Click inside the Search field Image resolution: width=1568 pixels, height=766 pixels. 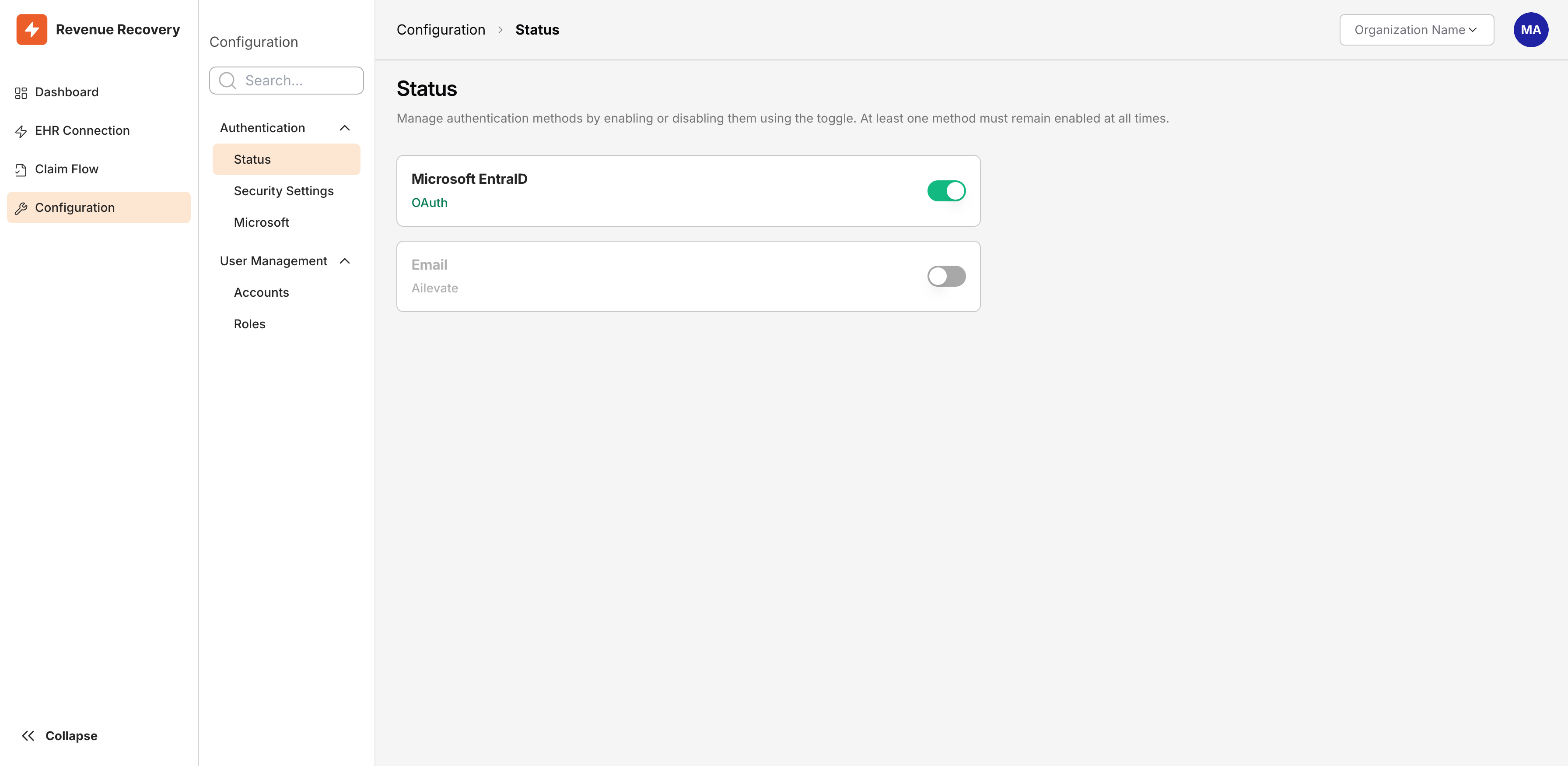pyautogui.click(x=286, y=80)
